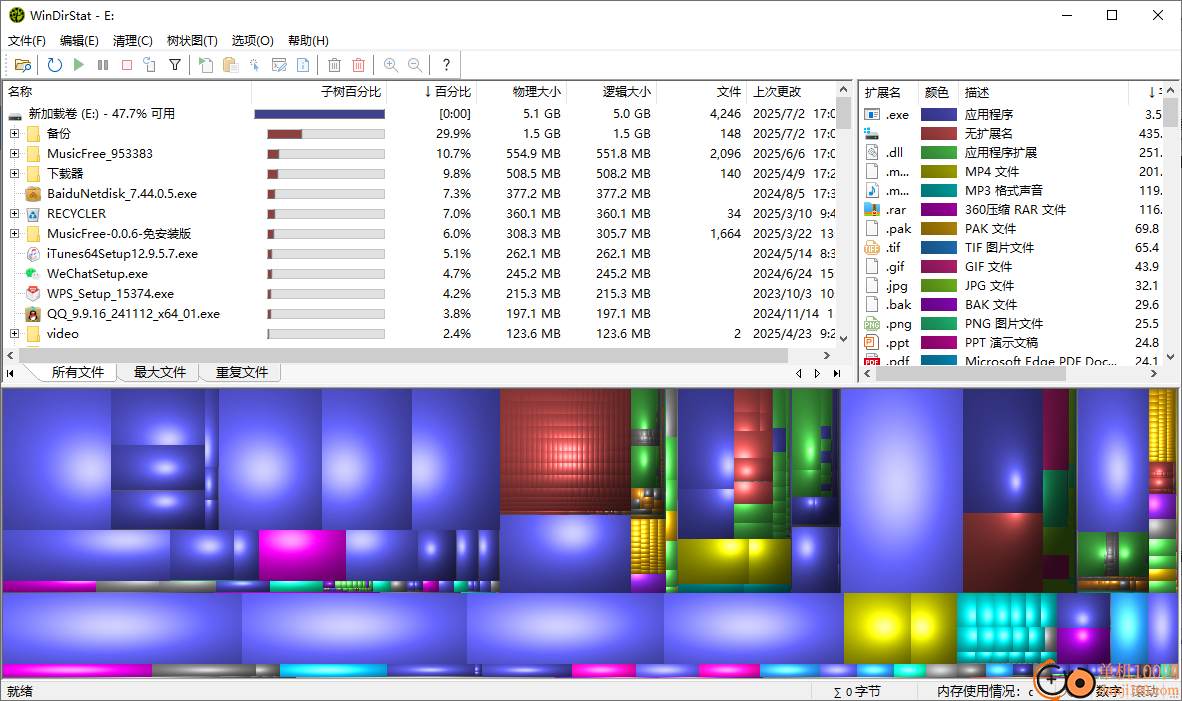Viewport: 1182px width, 701px height.
Task: Click the .tif extension file icon
Action: tap(871, 247)
